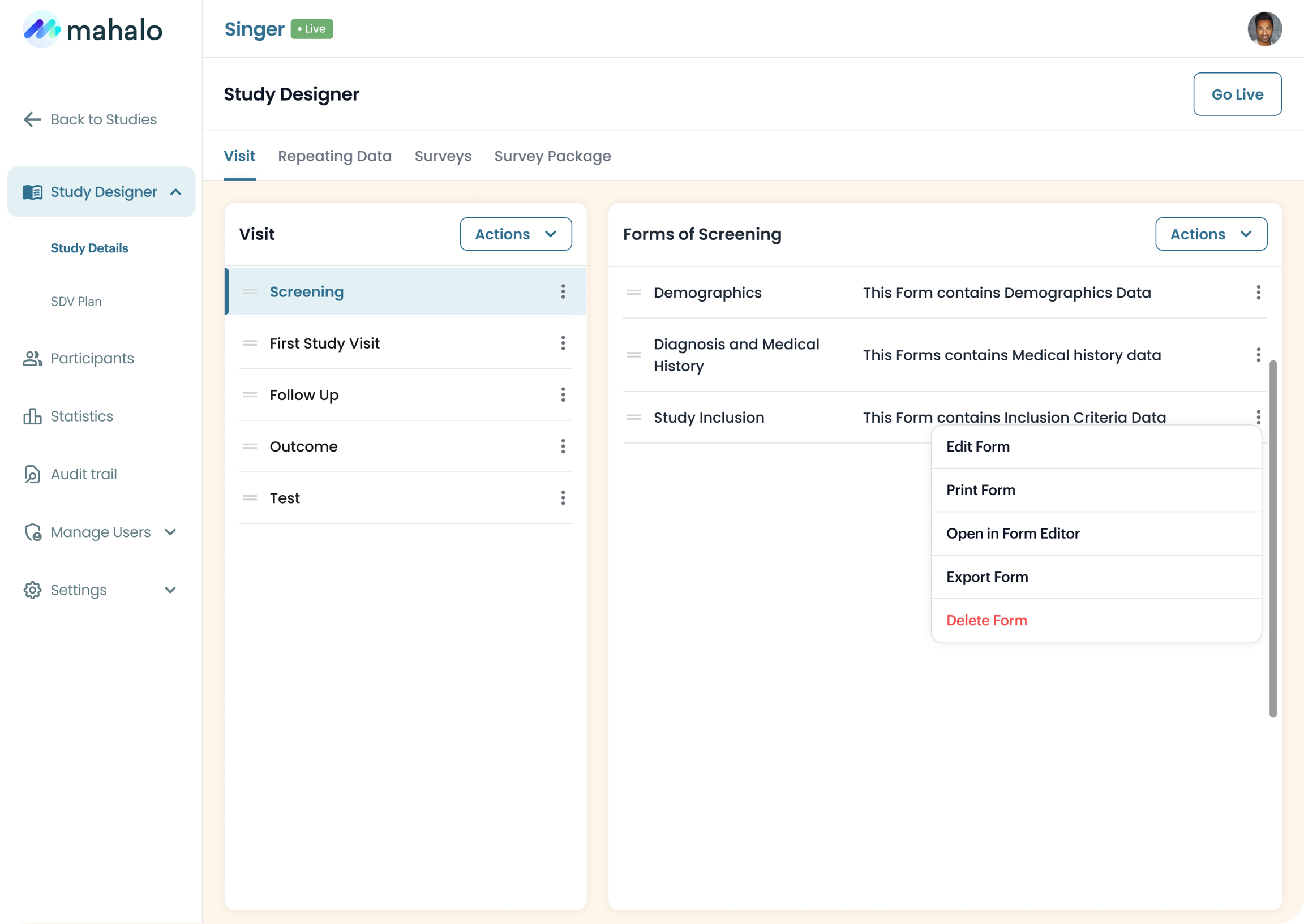Open Visit panel Actions dropdown

tap(516, 234)
